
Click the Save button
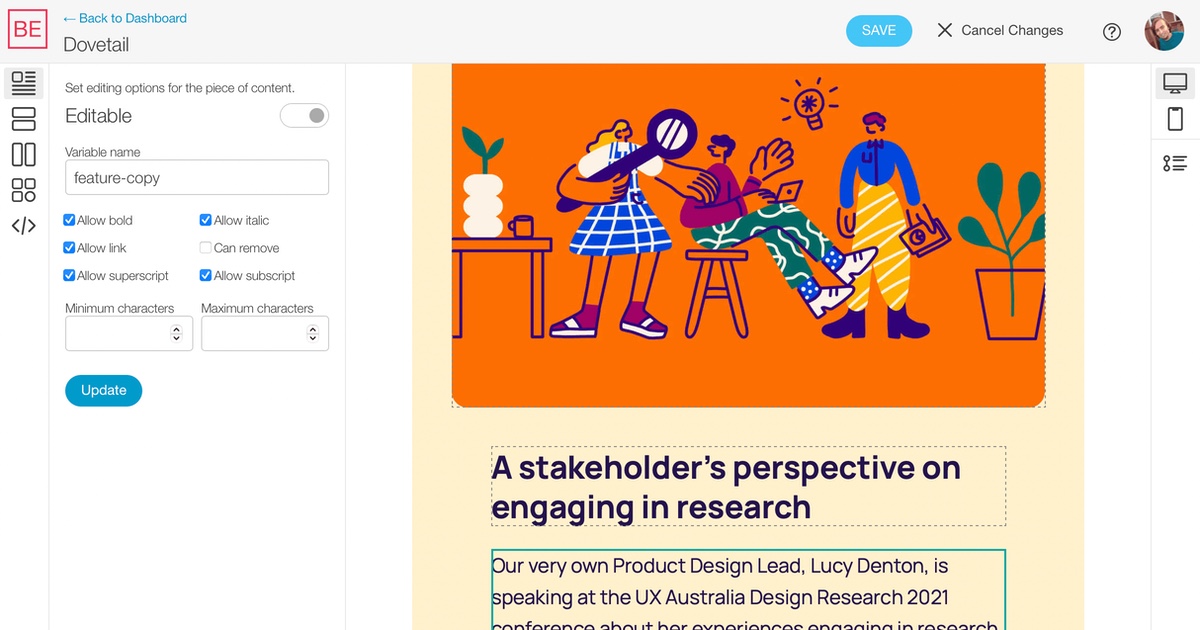pos(879,30)
